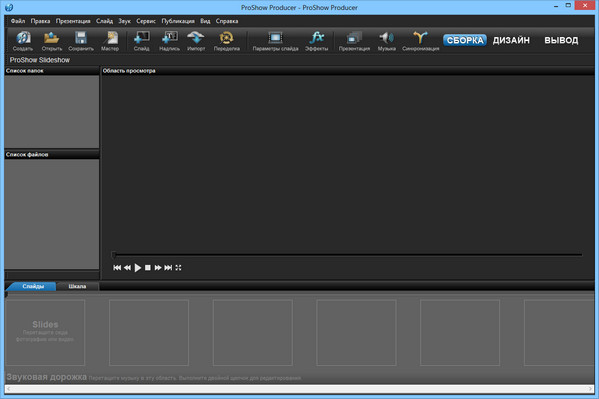599x399 pixels.
Task: Click the slide list horizontal scrollbar left arrow
Action: coord(8,389)
